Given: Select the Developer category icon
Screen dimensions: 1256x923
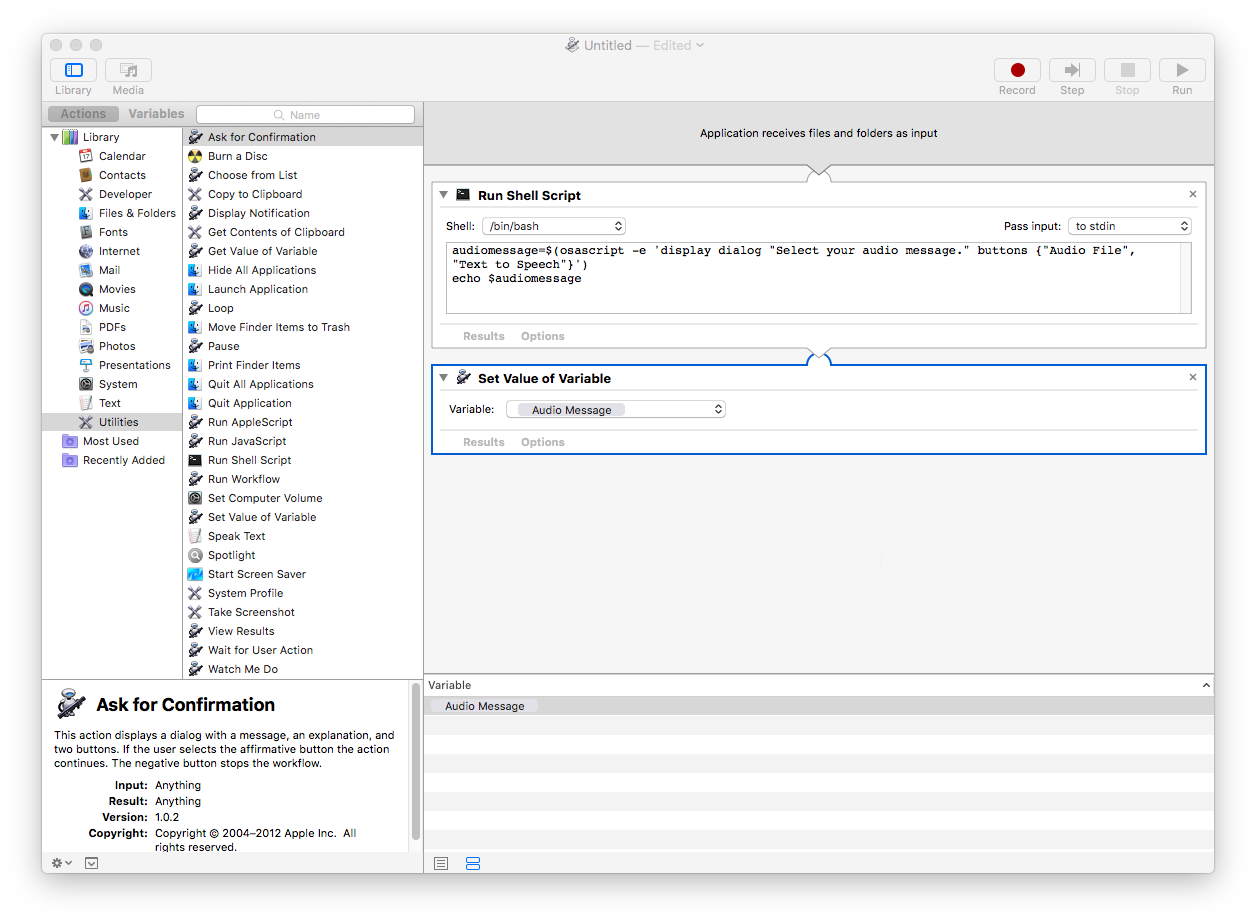Looking at the screenshot, I should [x=86, y=194].
